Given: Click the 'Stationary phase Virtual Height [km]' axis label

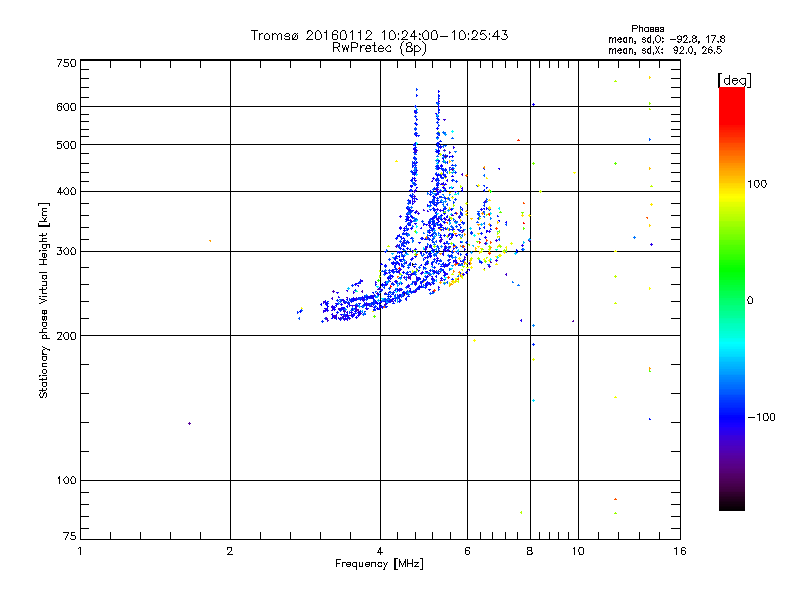Looking at the screenshot, I should pyautogui.click(x=44, y=301).
